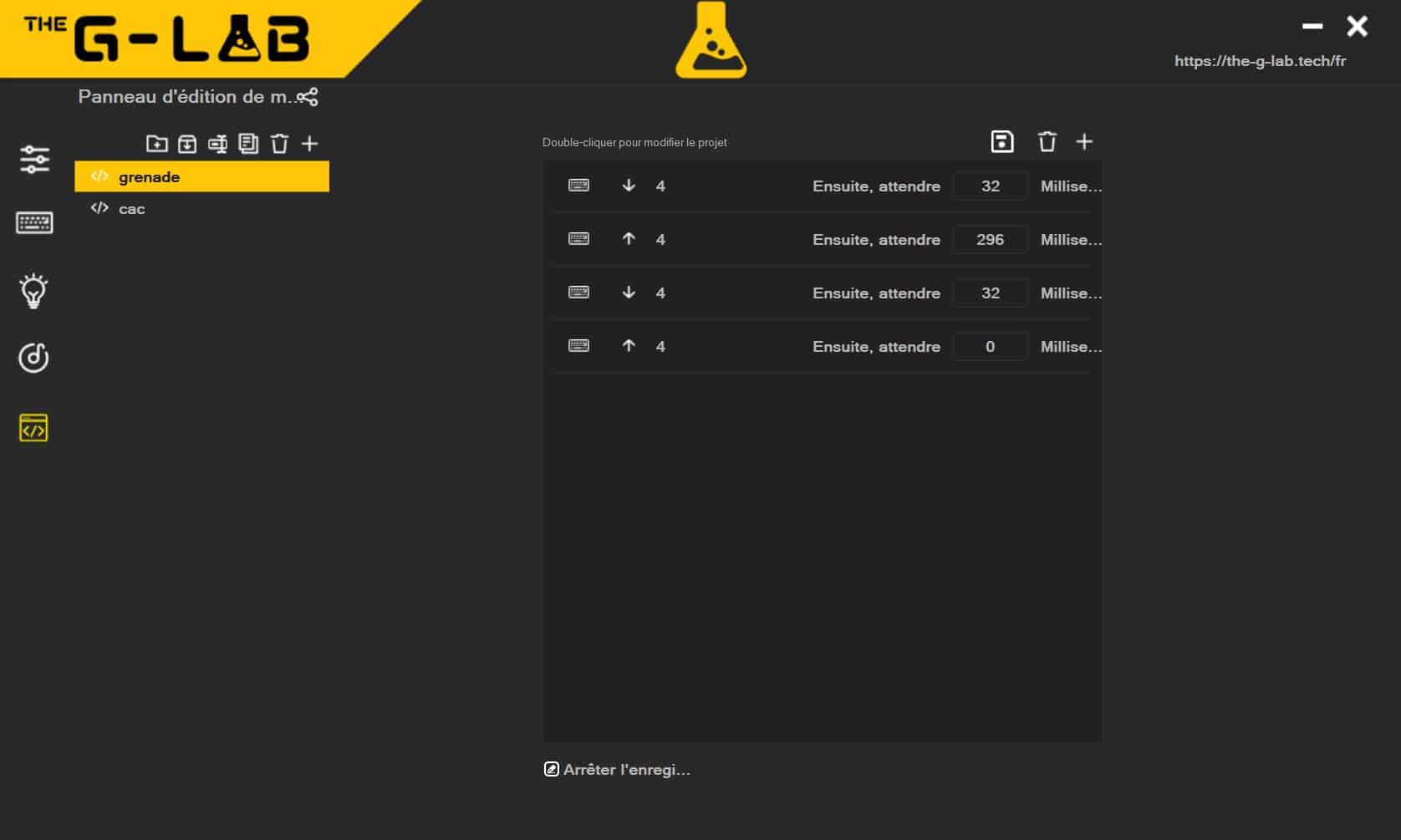Create a new macro folder
1401x840 pixels.
[156, 144]
